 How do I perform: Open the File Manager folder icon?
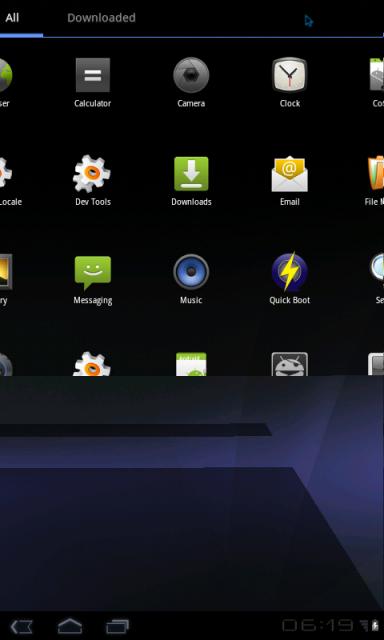coord(376,173)
